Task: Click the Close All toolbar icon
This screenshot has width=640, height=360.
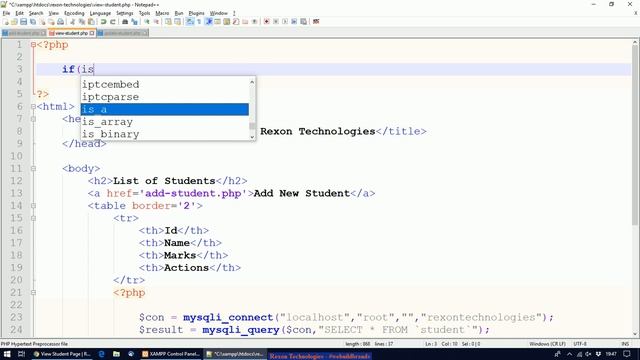Action: tap(51, 22)
